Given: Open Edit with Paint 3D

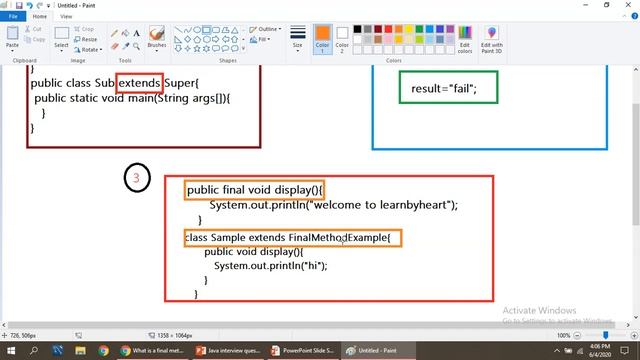Looking at the screenshot, I should [491, 39].
